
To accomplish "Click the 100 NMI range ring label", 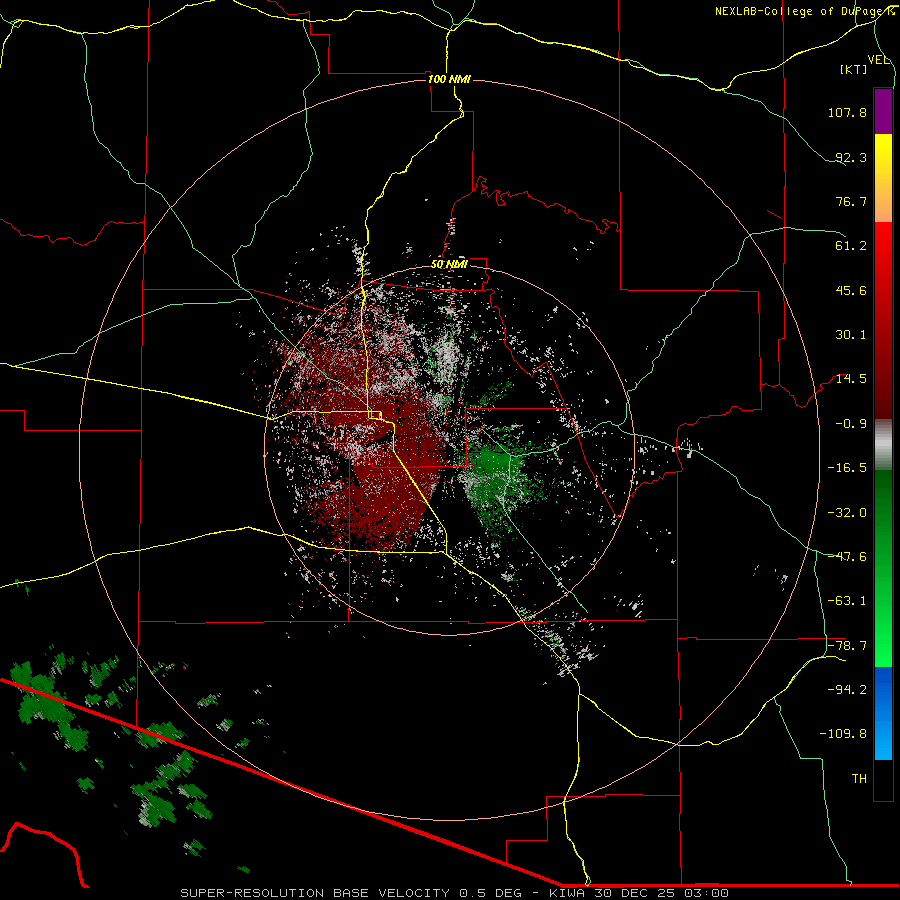I will (x=449, y=79).
